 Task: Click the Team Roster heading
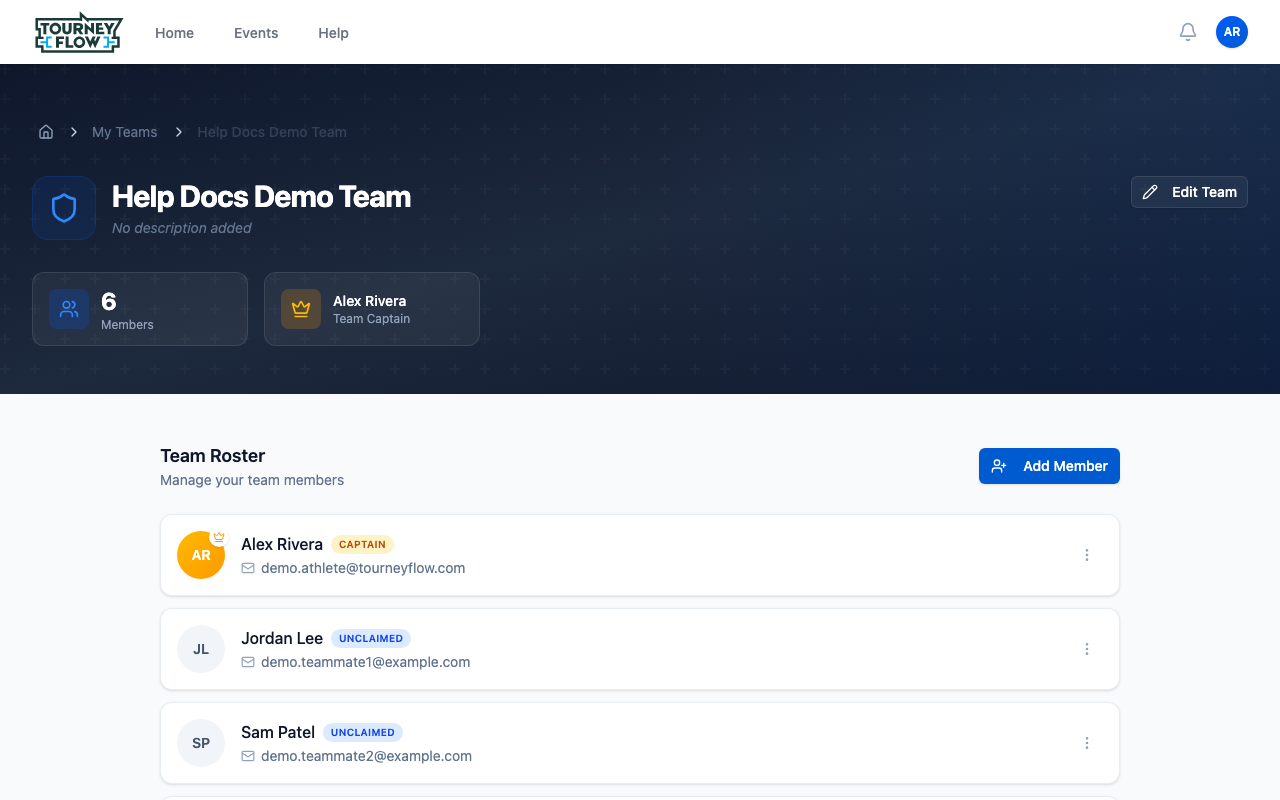[x=212, y=456]
